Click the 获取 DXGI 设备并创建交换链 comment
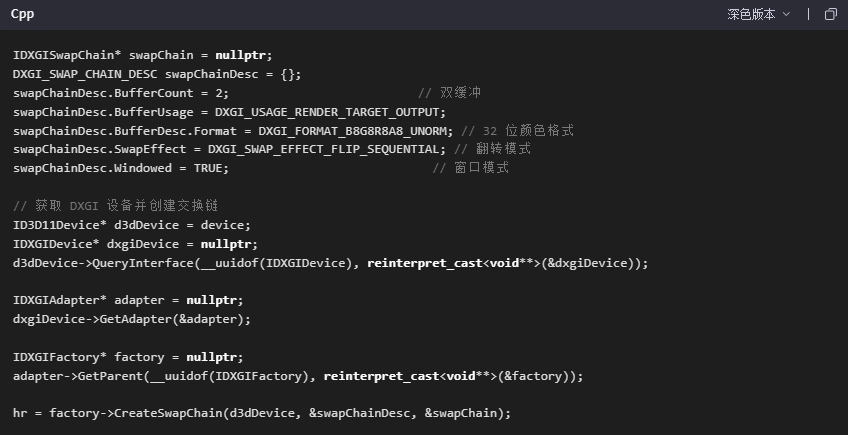 tap(120, 206)
